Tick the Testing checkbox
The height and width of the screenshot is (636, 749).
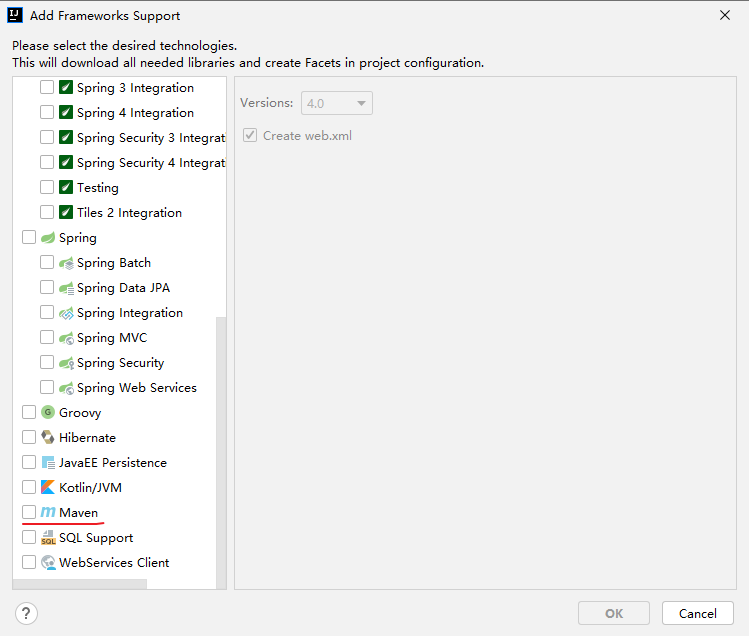47,187
